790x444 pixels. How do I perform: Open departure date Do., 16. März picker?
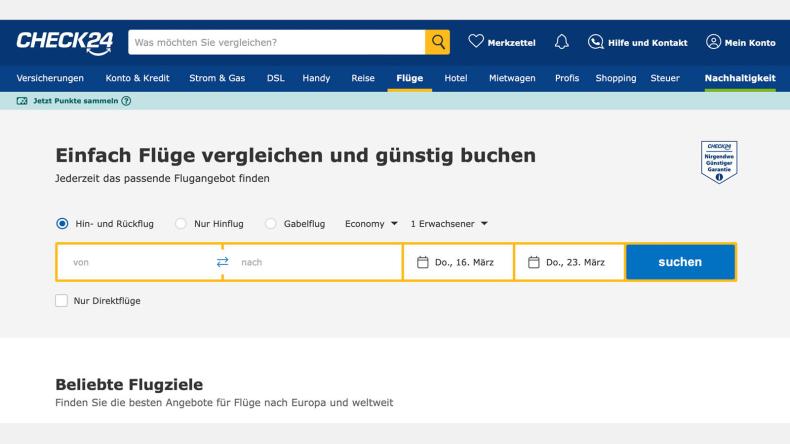457,262
